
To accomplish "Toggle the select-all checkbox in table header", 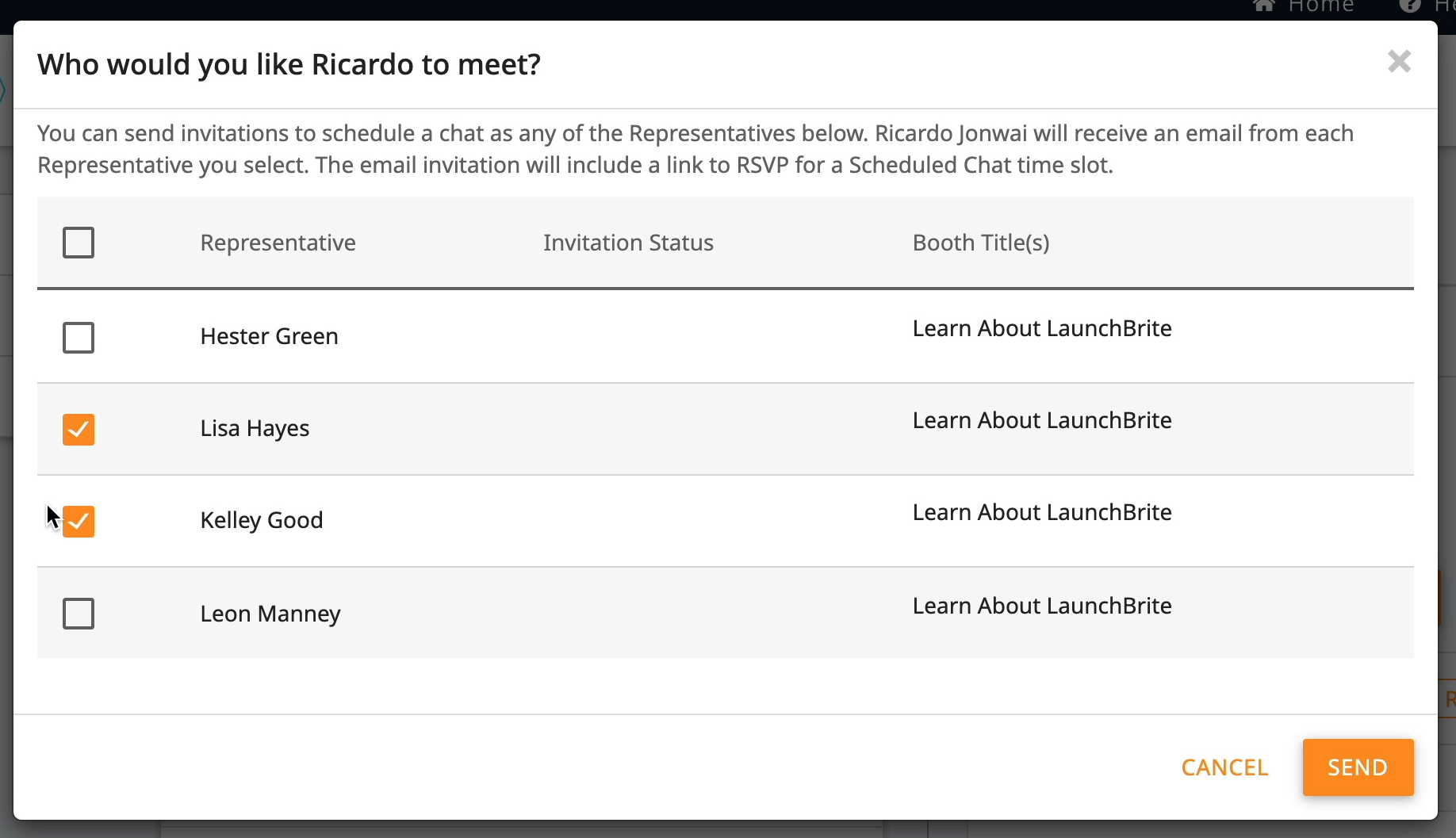I will click(79, 243).
